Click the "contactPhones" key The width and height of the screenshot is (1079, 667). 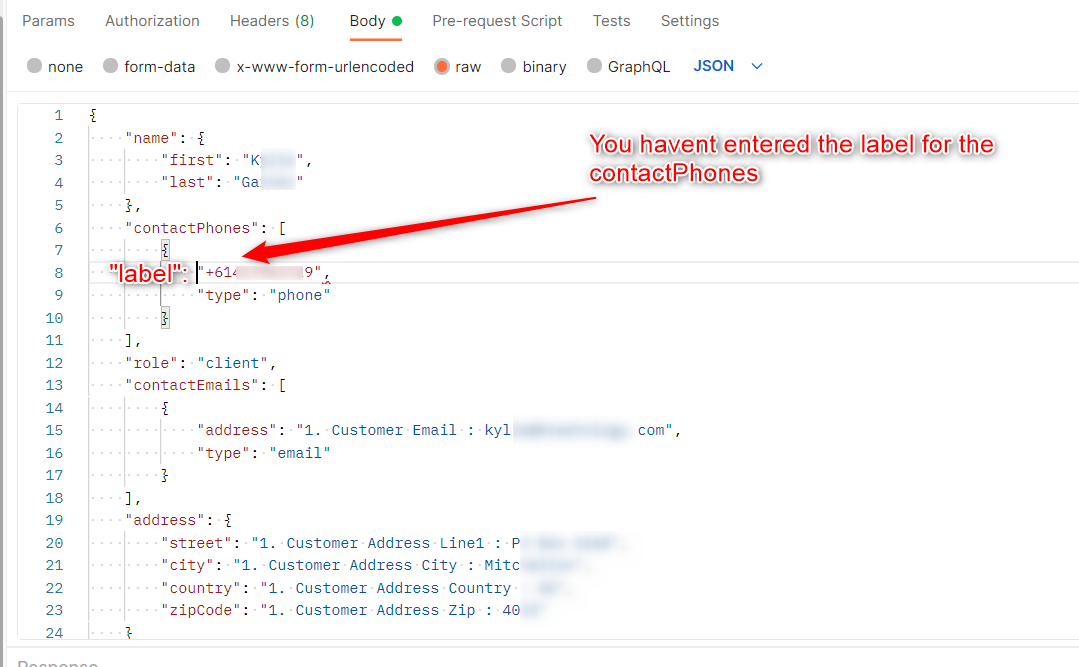click(x=192, y=228)
